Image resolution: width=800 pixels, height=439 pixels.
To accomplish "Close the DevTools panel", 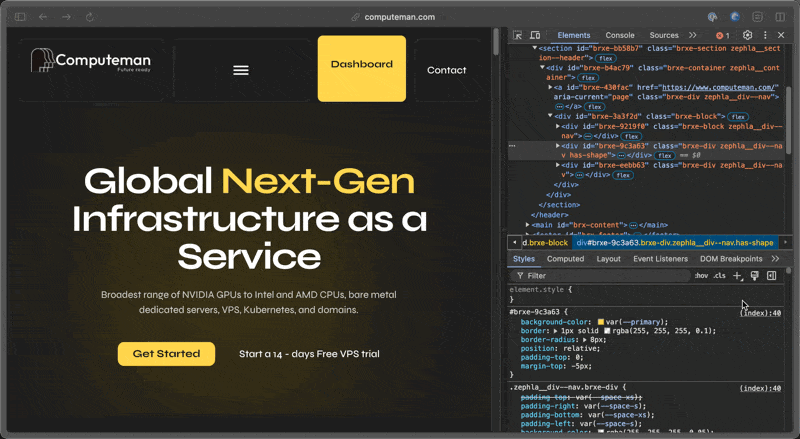I will point(781,35).
